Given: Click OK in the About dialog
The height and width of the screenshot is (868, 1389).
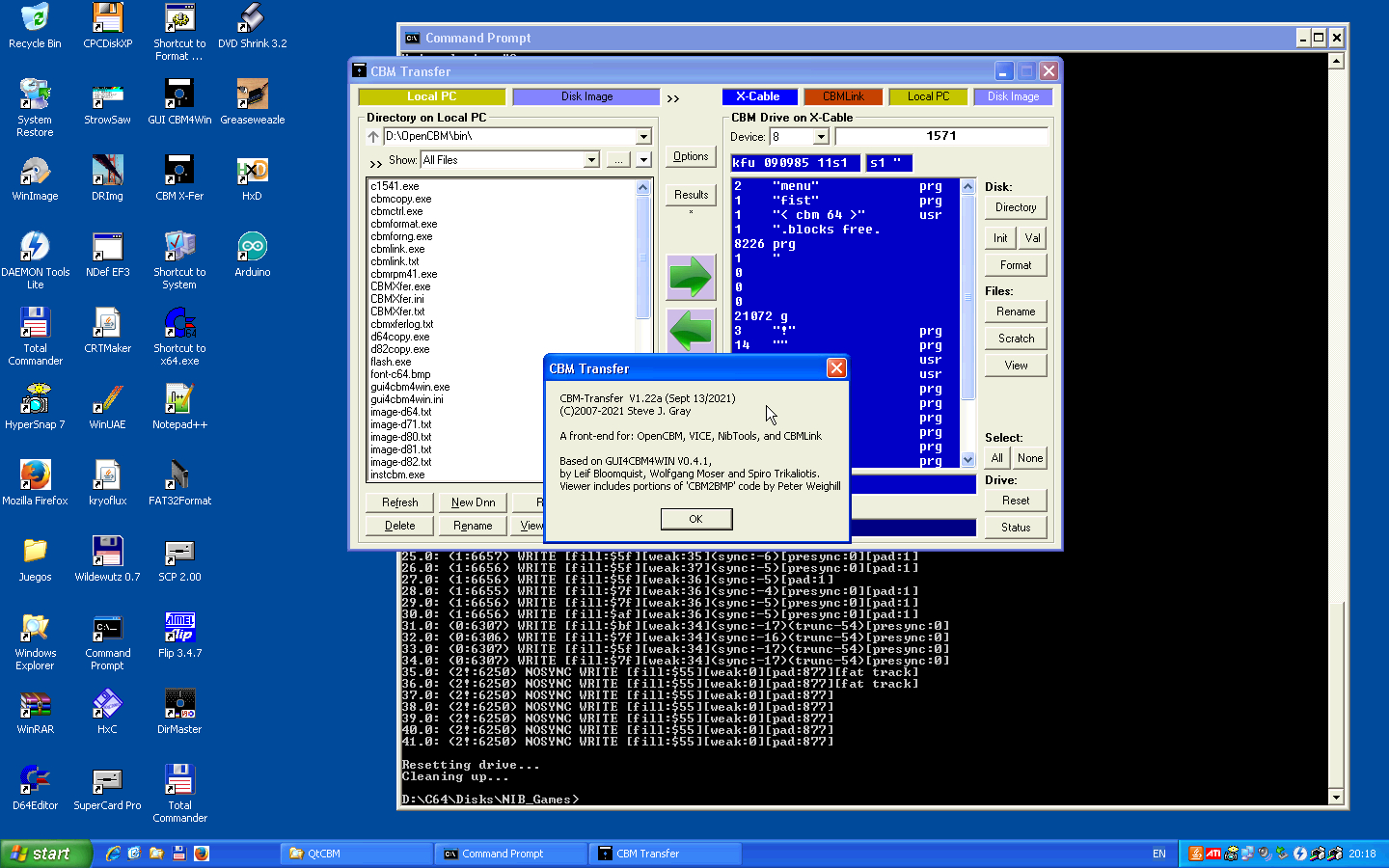Looking at the screenshot, I should point(695,519).
